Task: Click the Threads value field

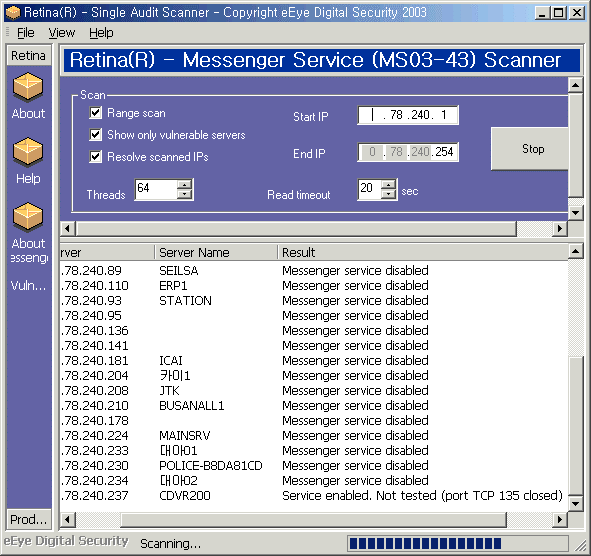Action: (x=156, y=189)
